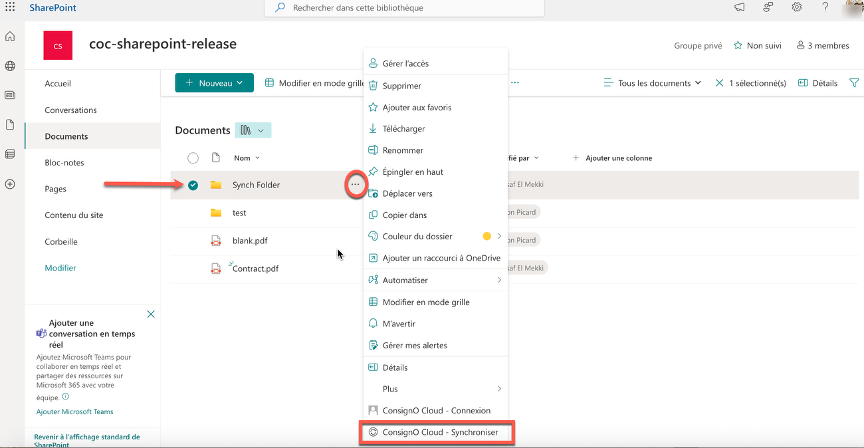864x448 pixels.
Task: Toggle the select-all circle in header row
Action: pyautogui.click(x=193, y=158)
